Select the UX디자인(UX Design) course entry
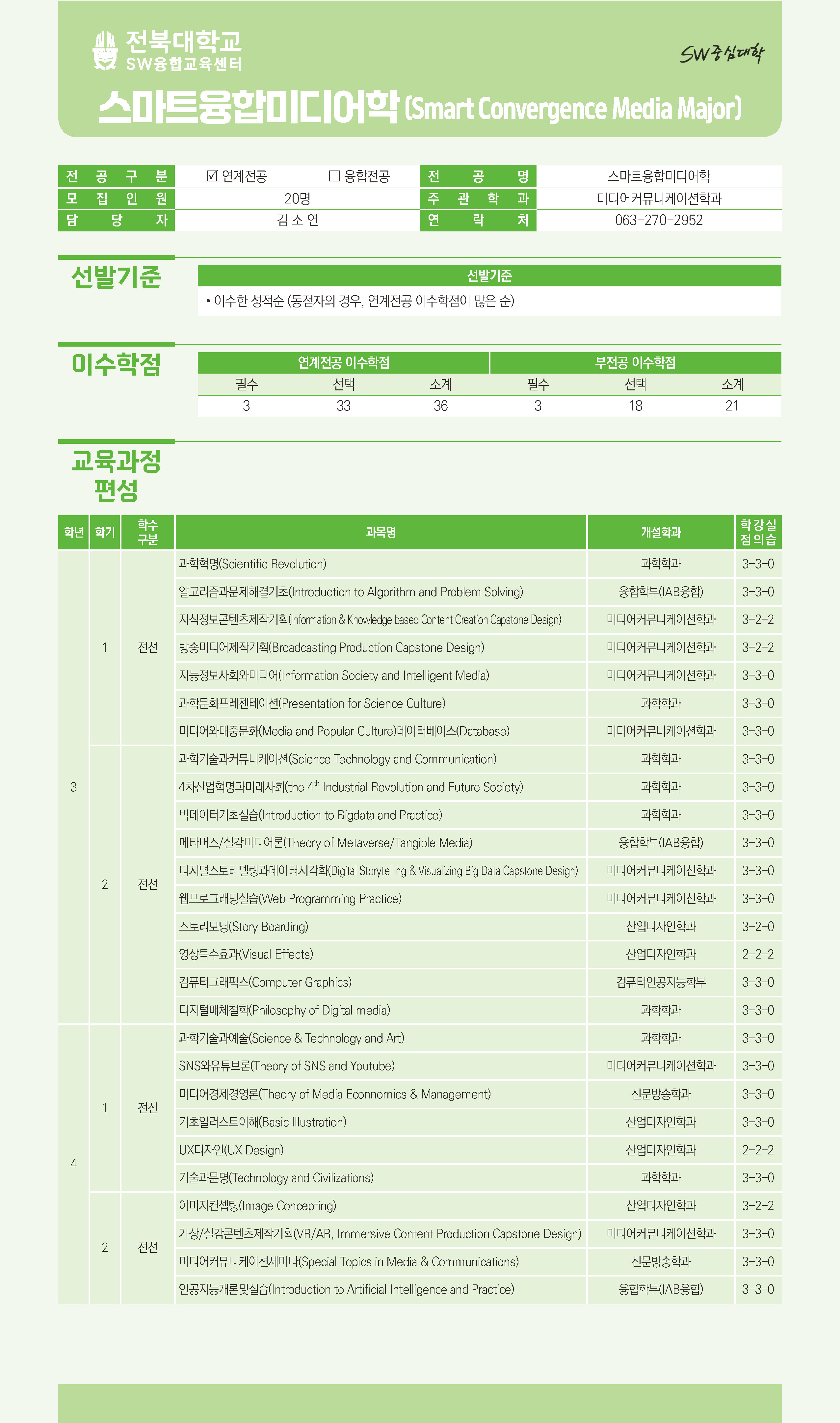The height and width of the screenshot is (1423, 840). [x=231, y=1149]
